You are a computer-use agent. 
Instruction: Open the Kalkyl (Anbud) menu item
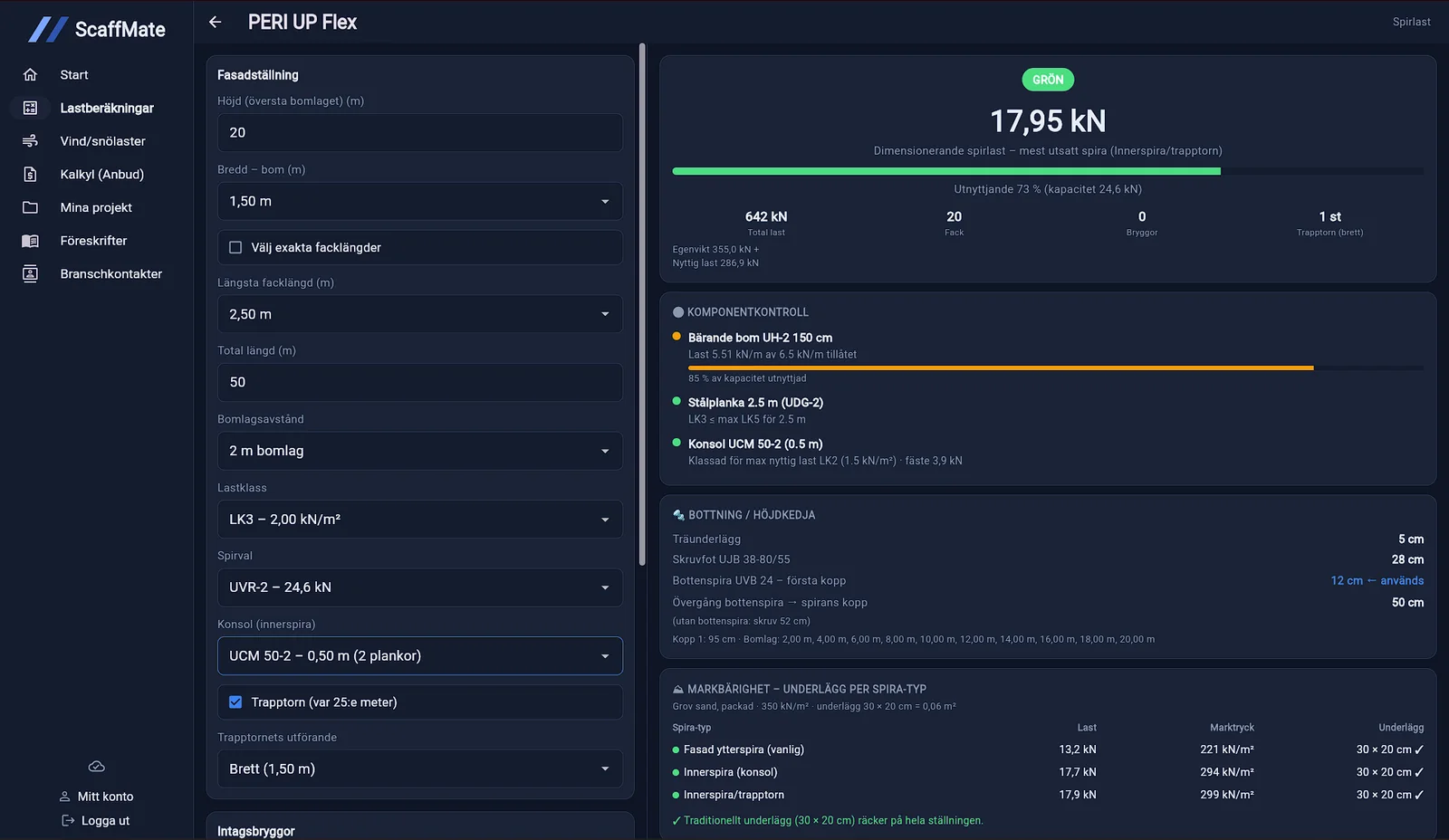coord(102,174)
